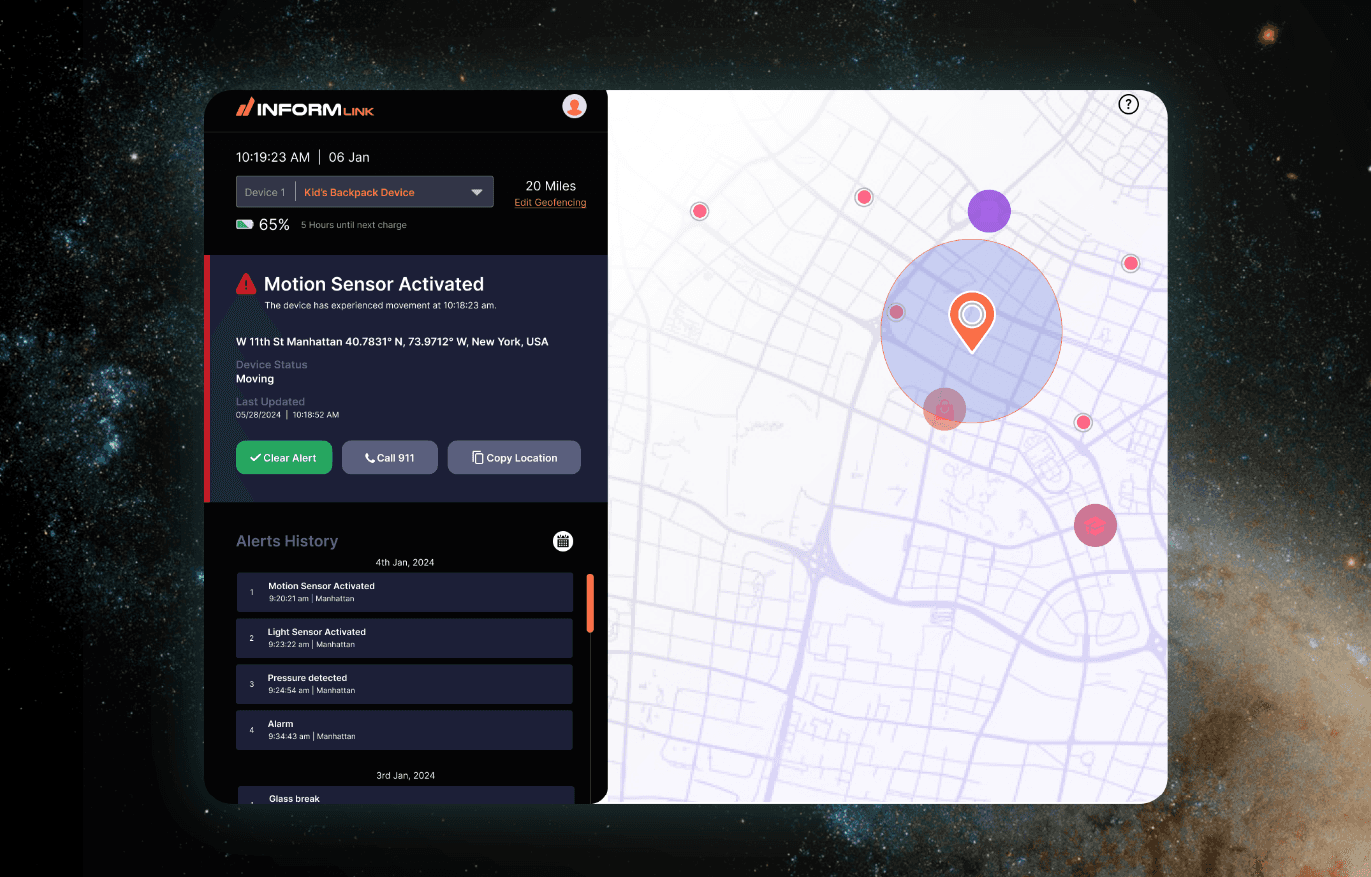The image size is (1371, 877).
Task: Click the 4th Jan, 2024 date label
Action: click(x=405, y=563)
